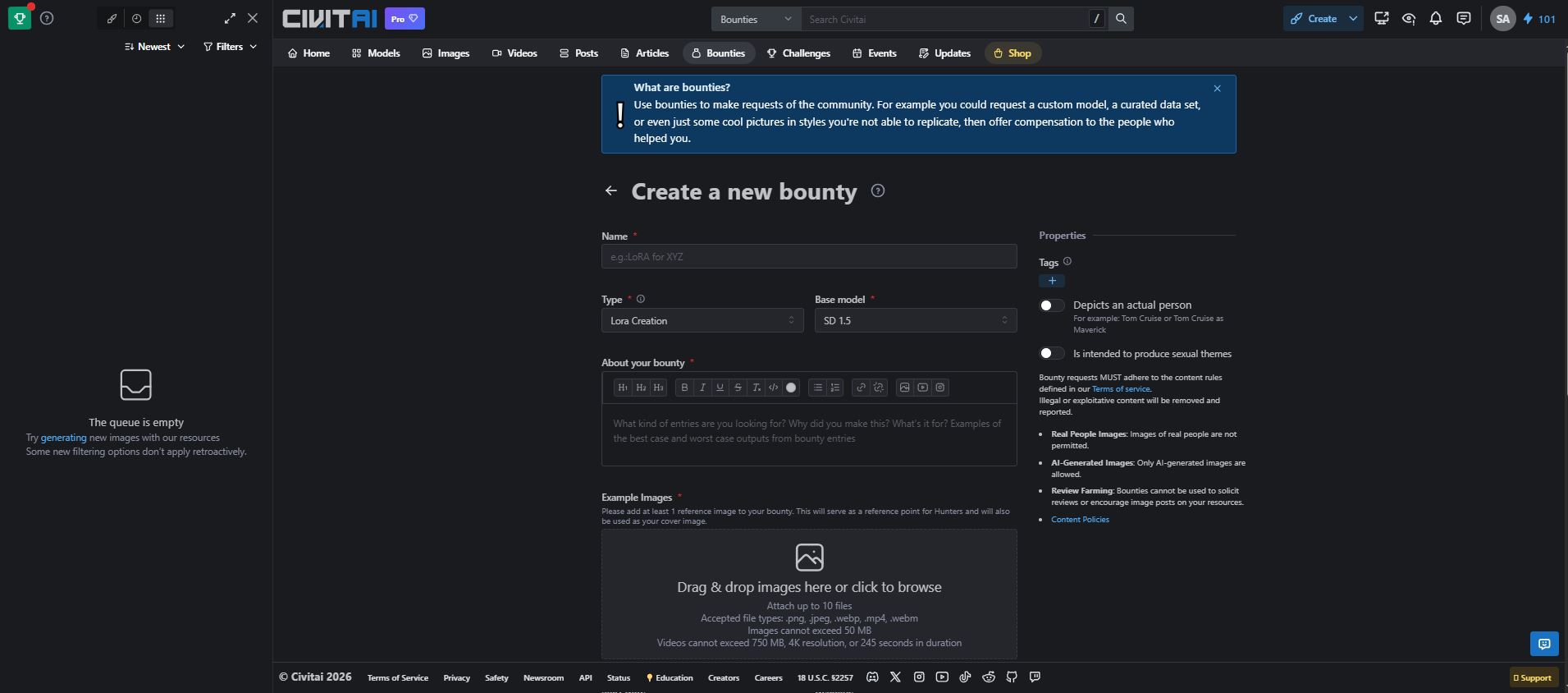Go to the Articles tab
The image size is (1568, 693).
click(645, 53)
